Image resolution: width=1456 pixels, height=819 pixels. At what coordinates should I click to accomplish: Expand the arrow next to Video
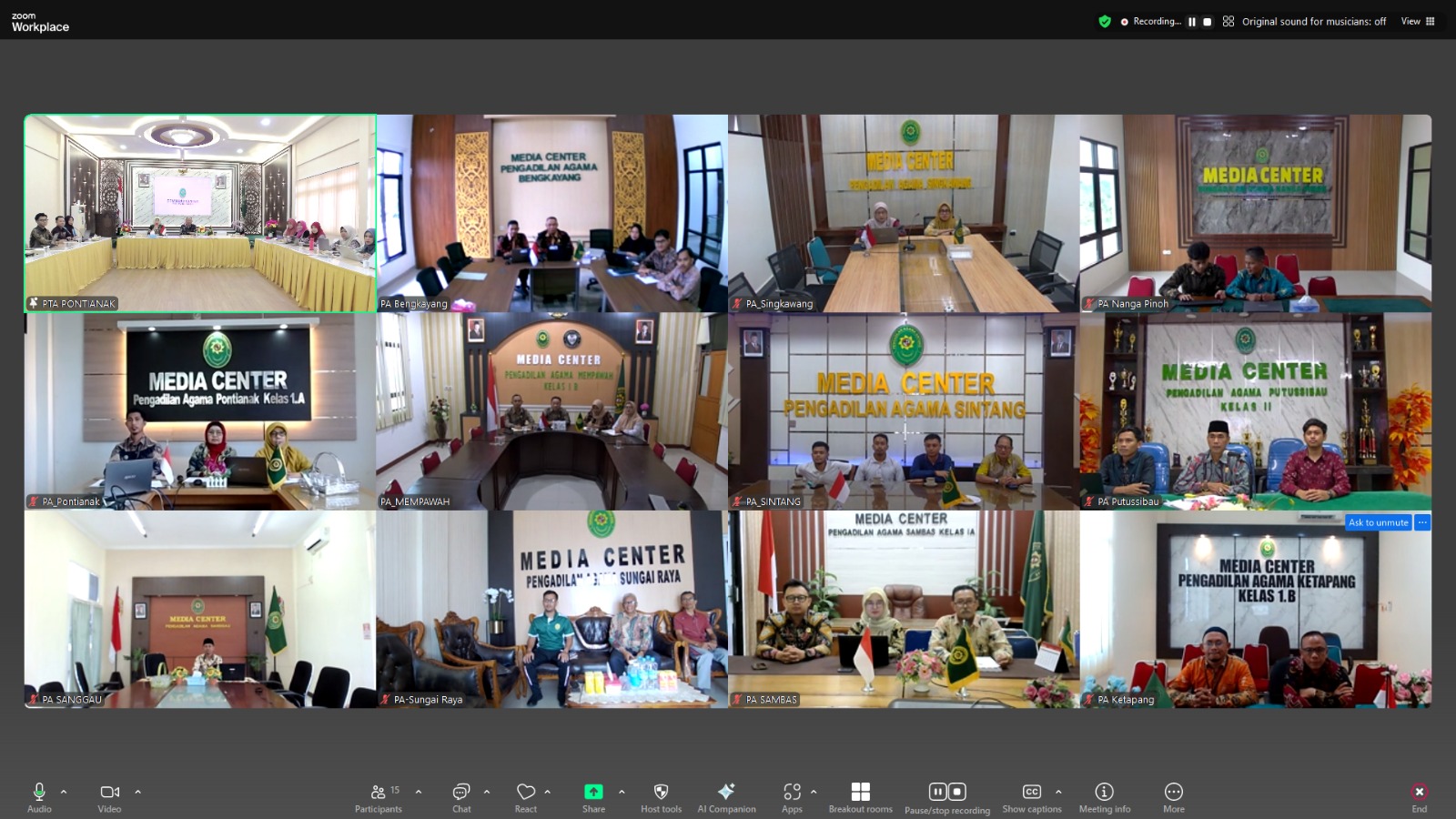tap(137, 792)
